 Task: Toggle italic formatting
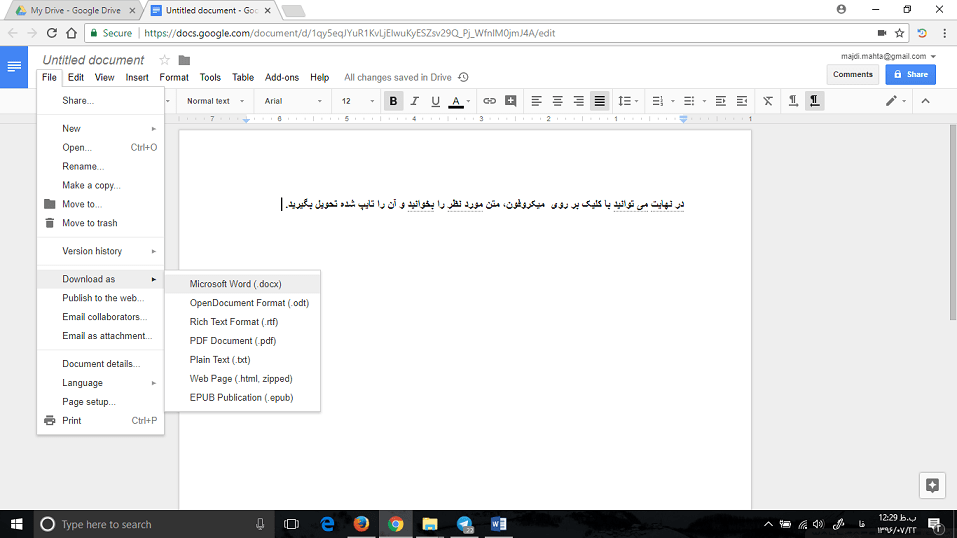(x=414, y=101)
